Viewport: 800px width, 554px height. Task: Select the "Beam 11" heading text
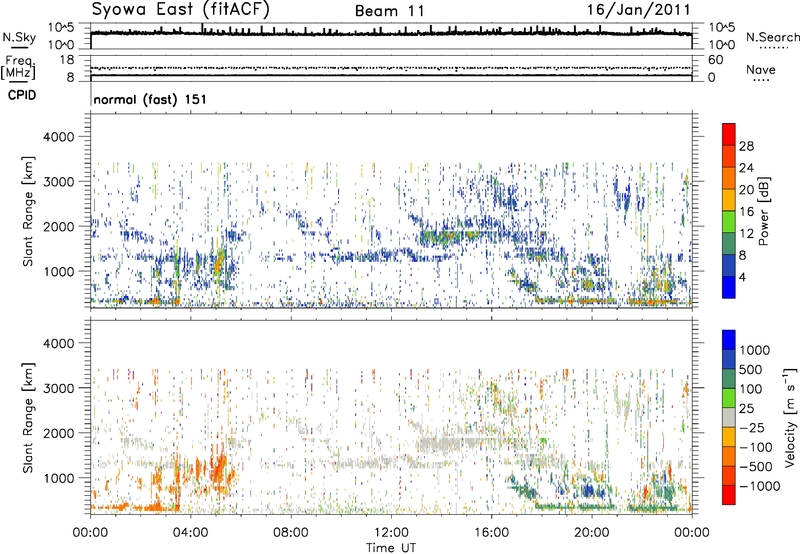(x=389, y=11)
